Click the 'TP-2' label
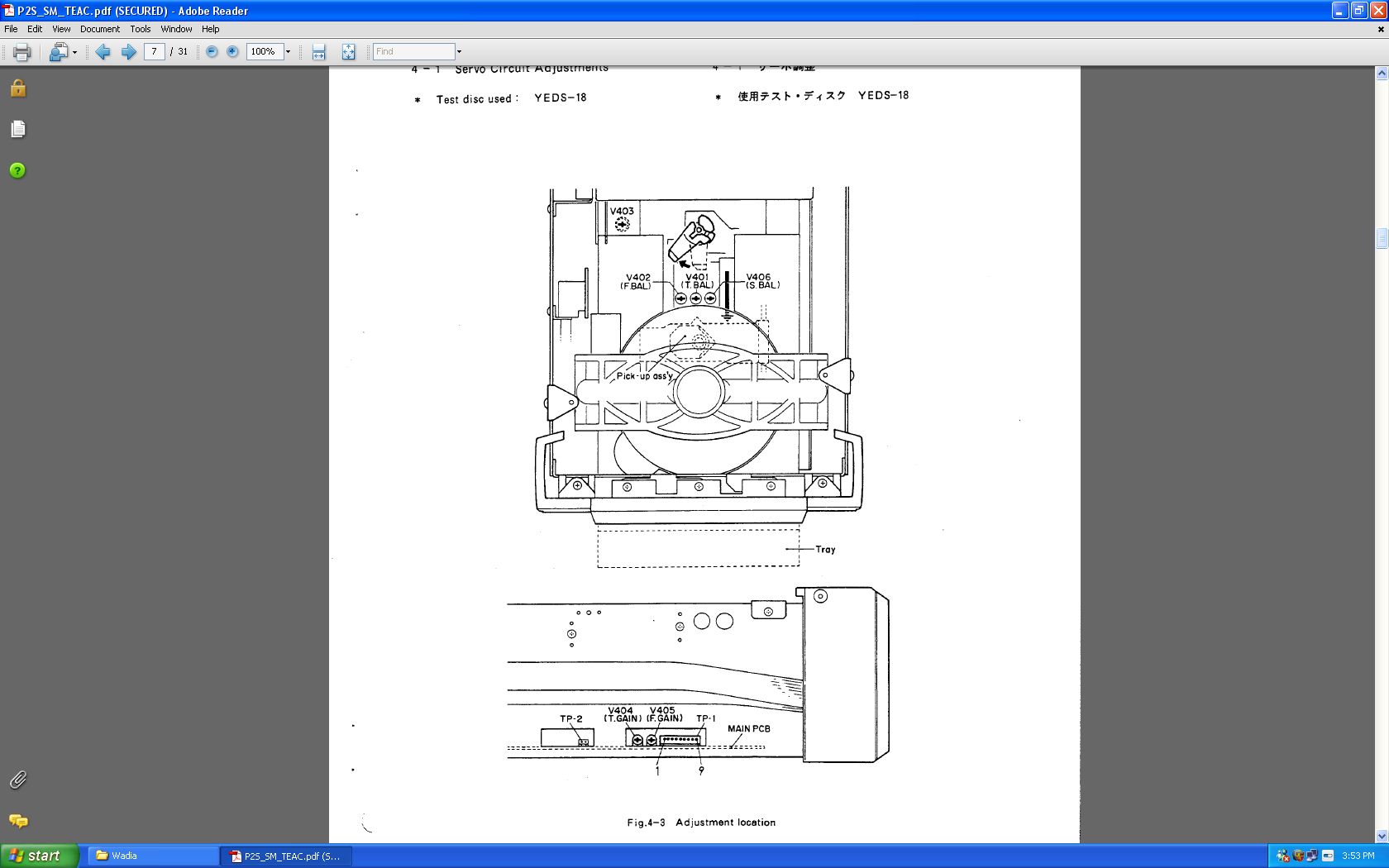 (x=571, y=719)
